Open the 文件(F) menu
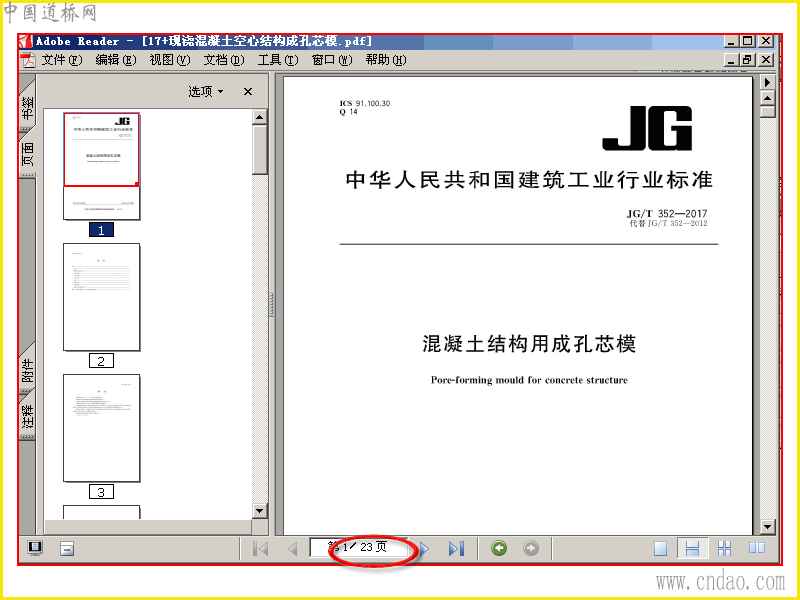 61,60
